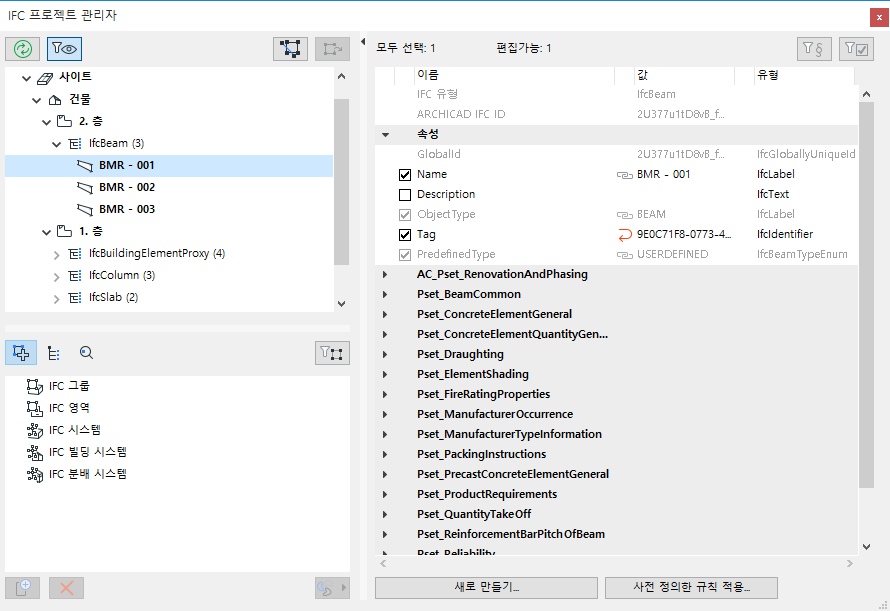Click the IFC 영역 icon

tap(35, 408)
